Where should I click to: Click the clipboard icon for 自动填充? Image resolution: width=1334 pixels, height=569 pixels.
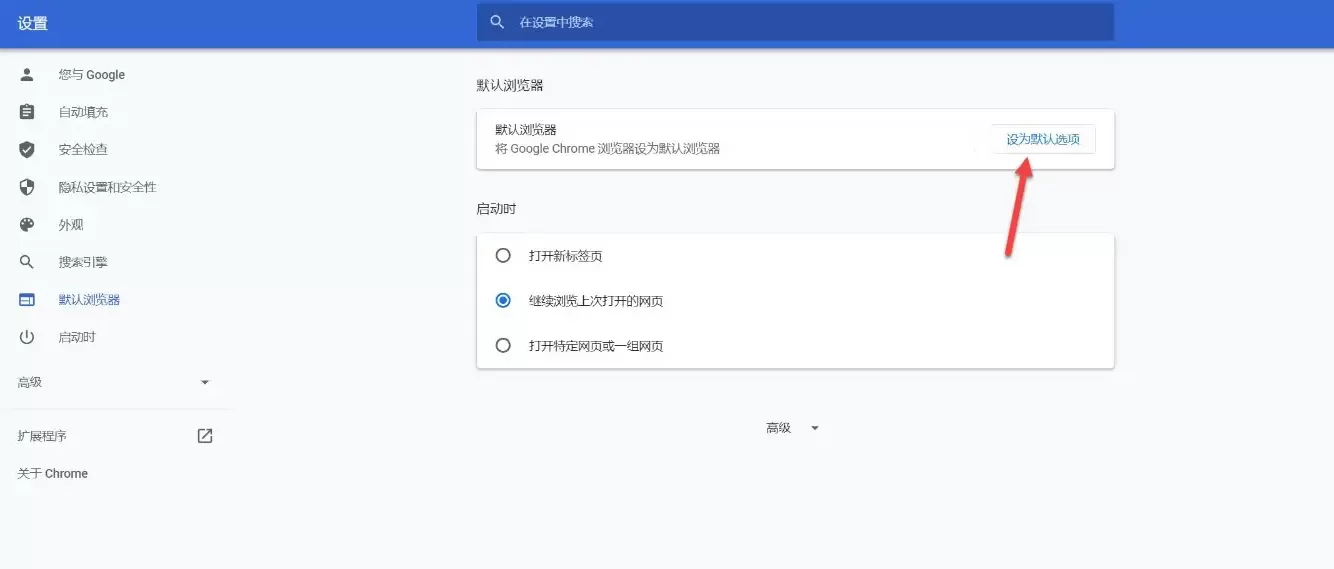(27, 112)
